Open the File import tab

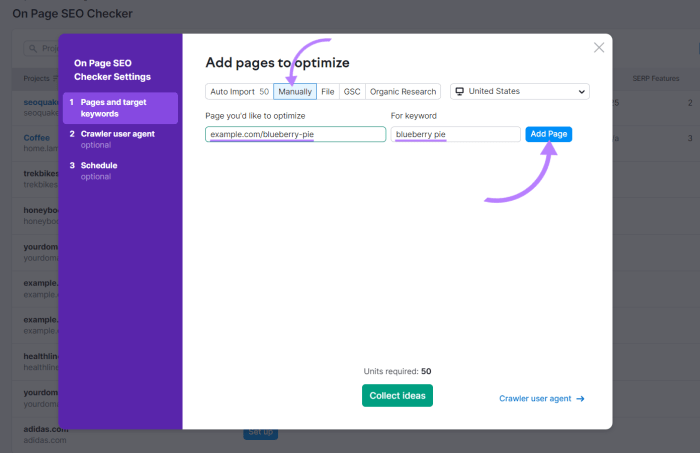328,91
